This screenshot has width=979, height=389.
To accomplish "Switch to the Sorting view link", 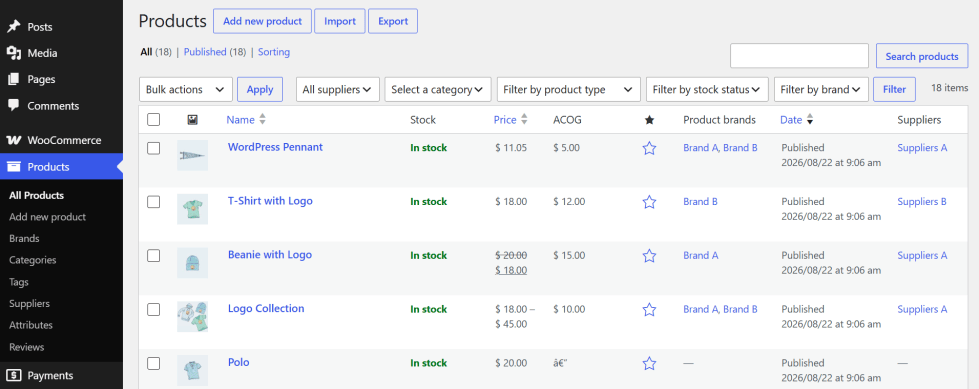I will click(x=273, y=52).
